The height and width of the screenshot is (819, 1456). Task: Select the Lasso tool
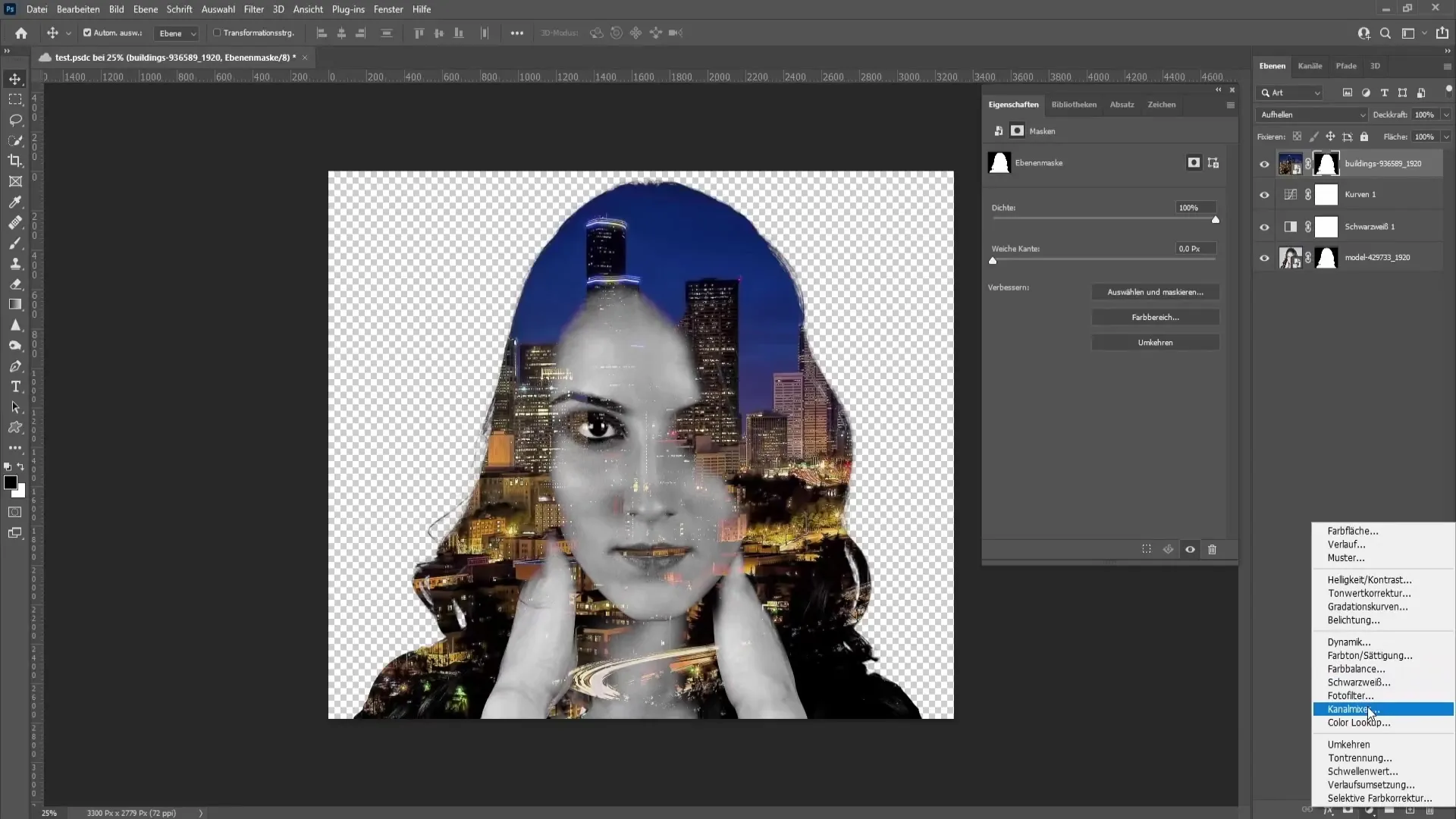click(15, 120)
